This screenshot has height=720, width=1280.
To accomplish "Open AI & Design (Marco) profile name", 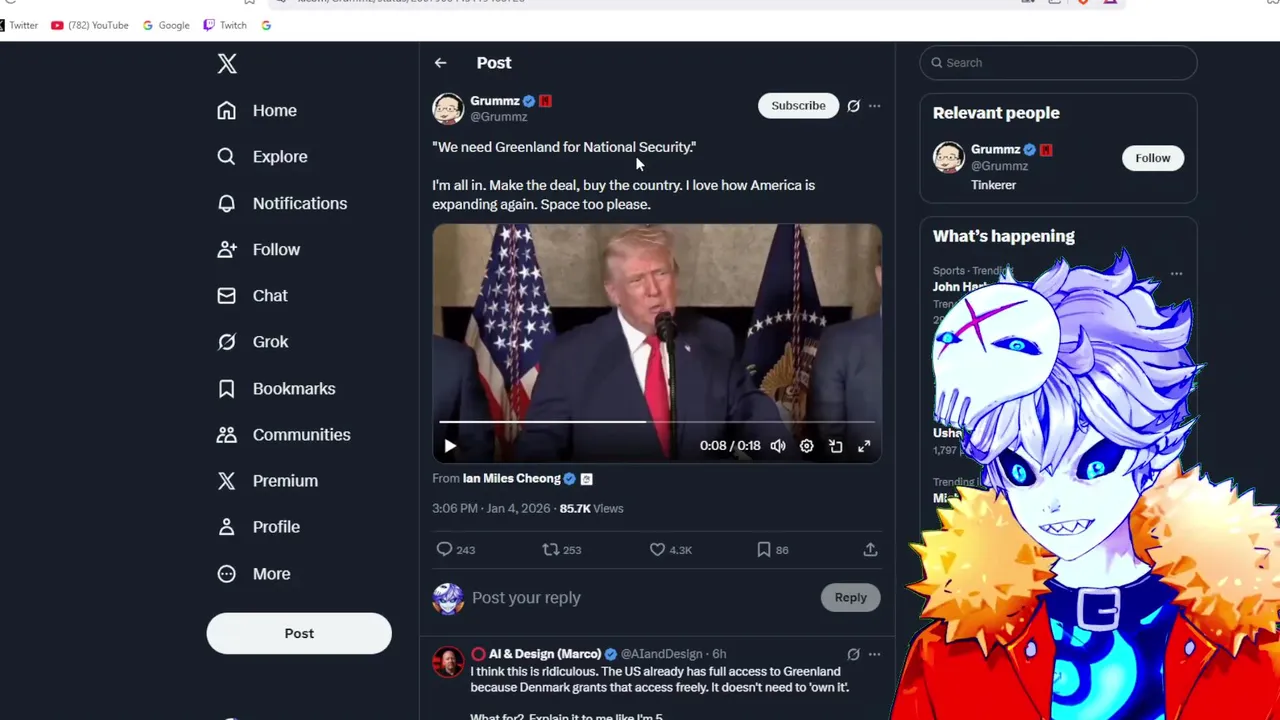I will [545, 654].
